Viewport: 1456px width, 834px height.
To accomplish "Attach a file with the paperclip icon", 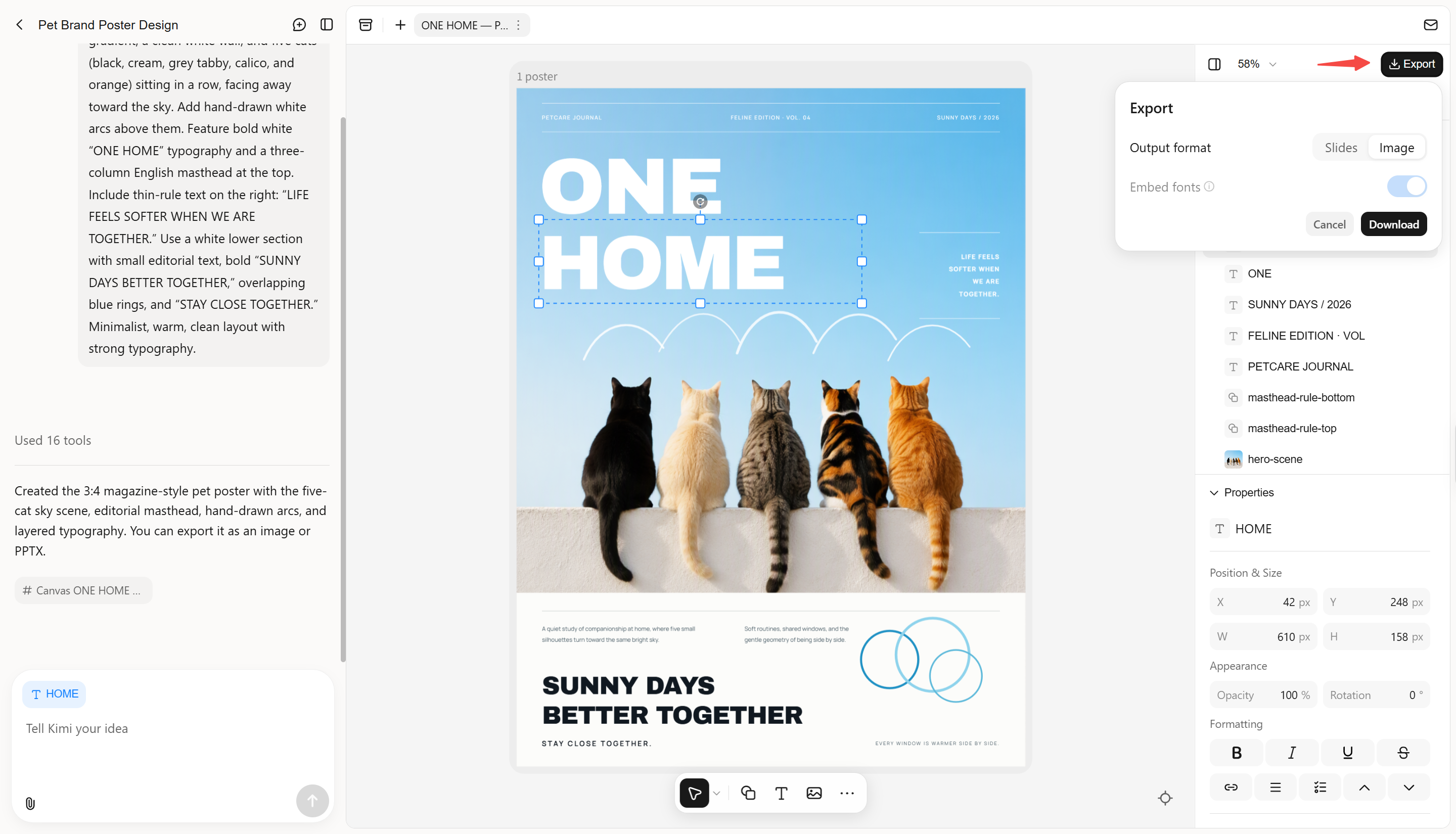I will (x=30, y=803).
